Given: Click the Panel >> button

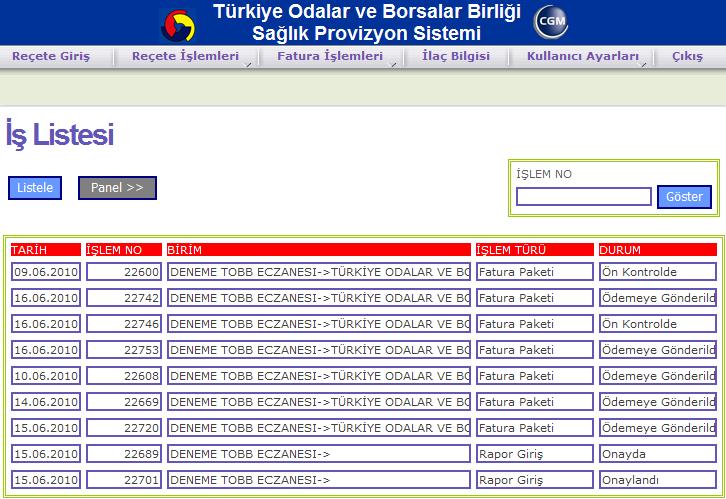Looking at the screenshot, I should (x=117, y=187).
